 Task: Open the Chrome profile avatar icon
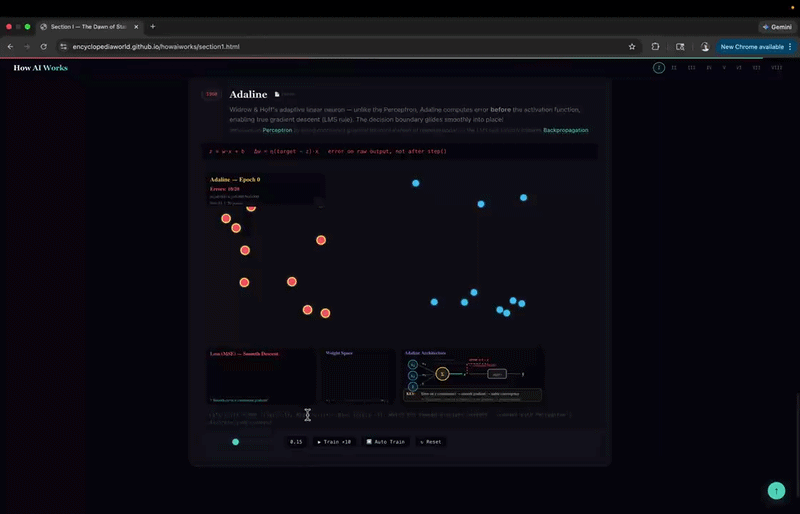[x=705, y=46]
